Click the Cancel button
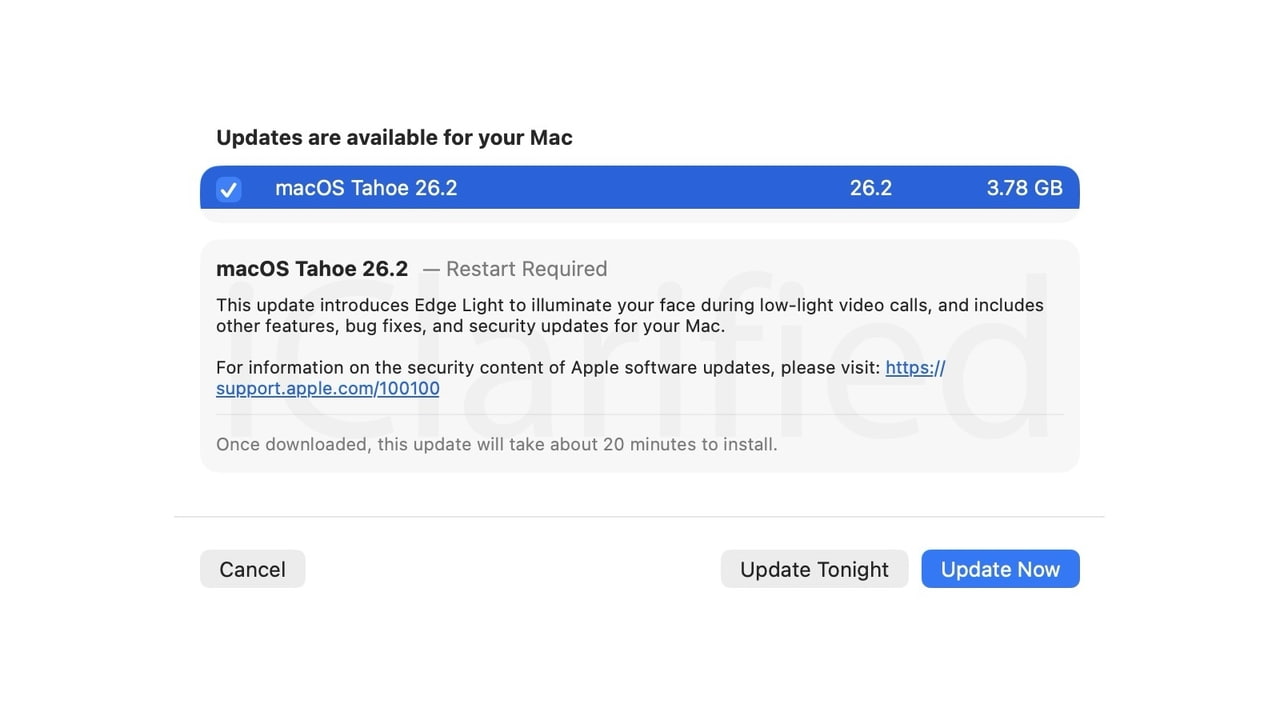The height and width of the screenshot is (720, 1280). pos(252,569)
